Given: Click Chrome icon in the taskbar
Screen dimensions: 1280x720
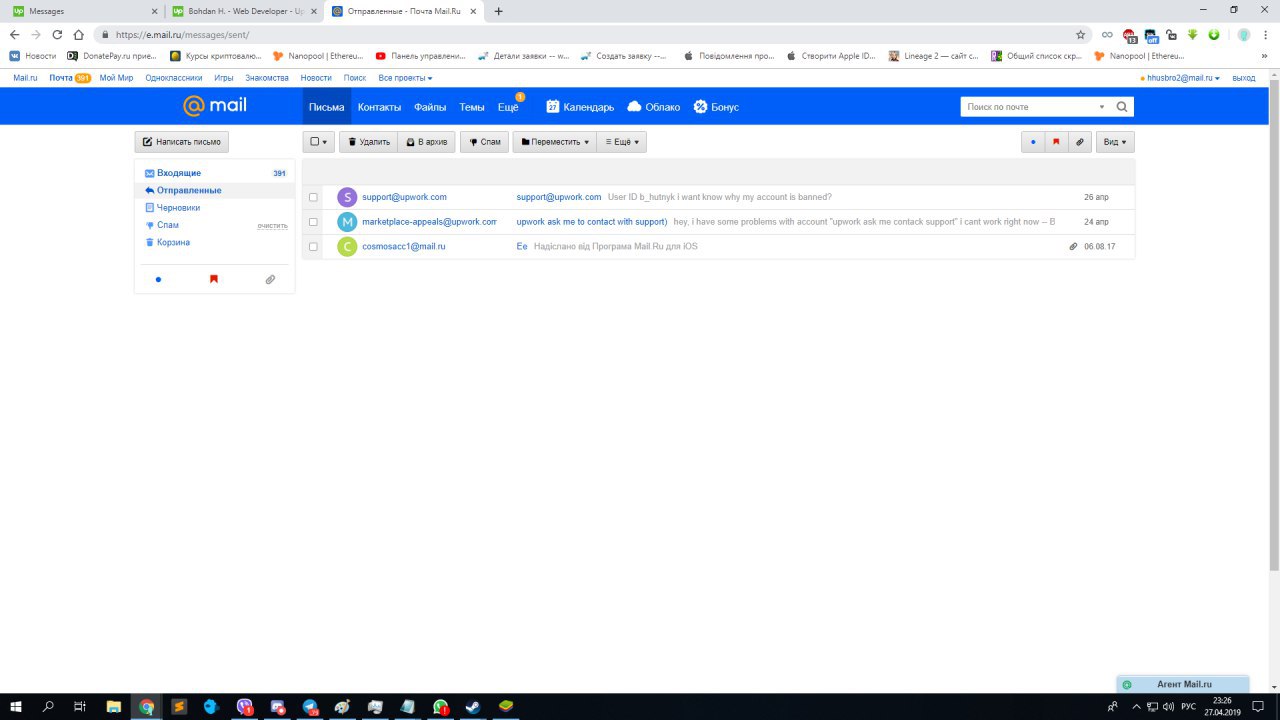Looking at the screenshot, I should pyautogui.click(x=147, y=706).
